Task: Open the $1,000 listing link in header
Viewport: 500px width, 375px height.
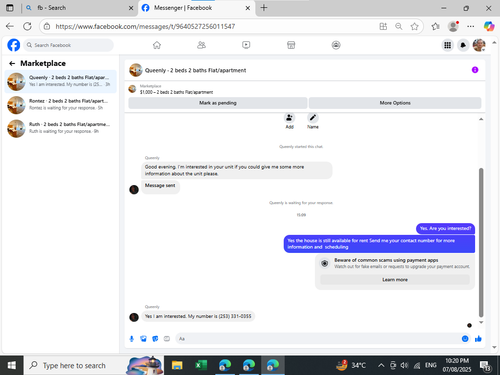Action: pyautogui.click(x=176, y=92)
